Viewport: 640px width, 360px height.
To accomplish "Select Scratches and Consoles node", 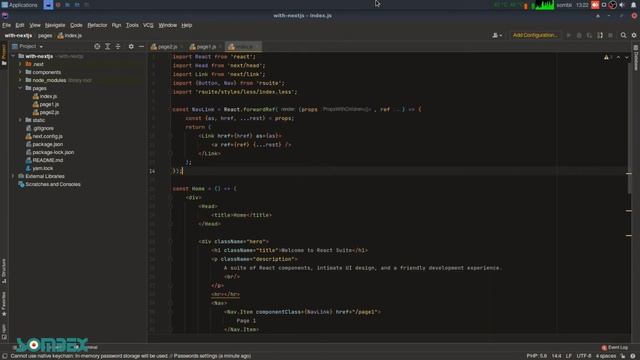I will point(49,184).
